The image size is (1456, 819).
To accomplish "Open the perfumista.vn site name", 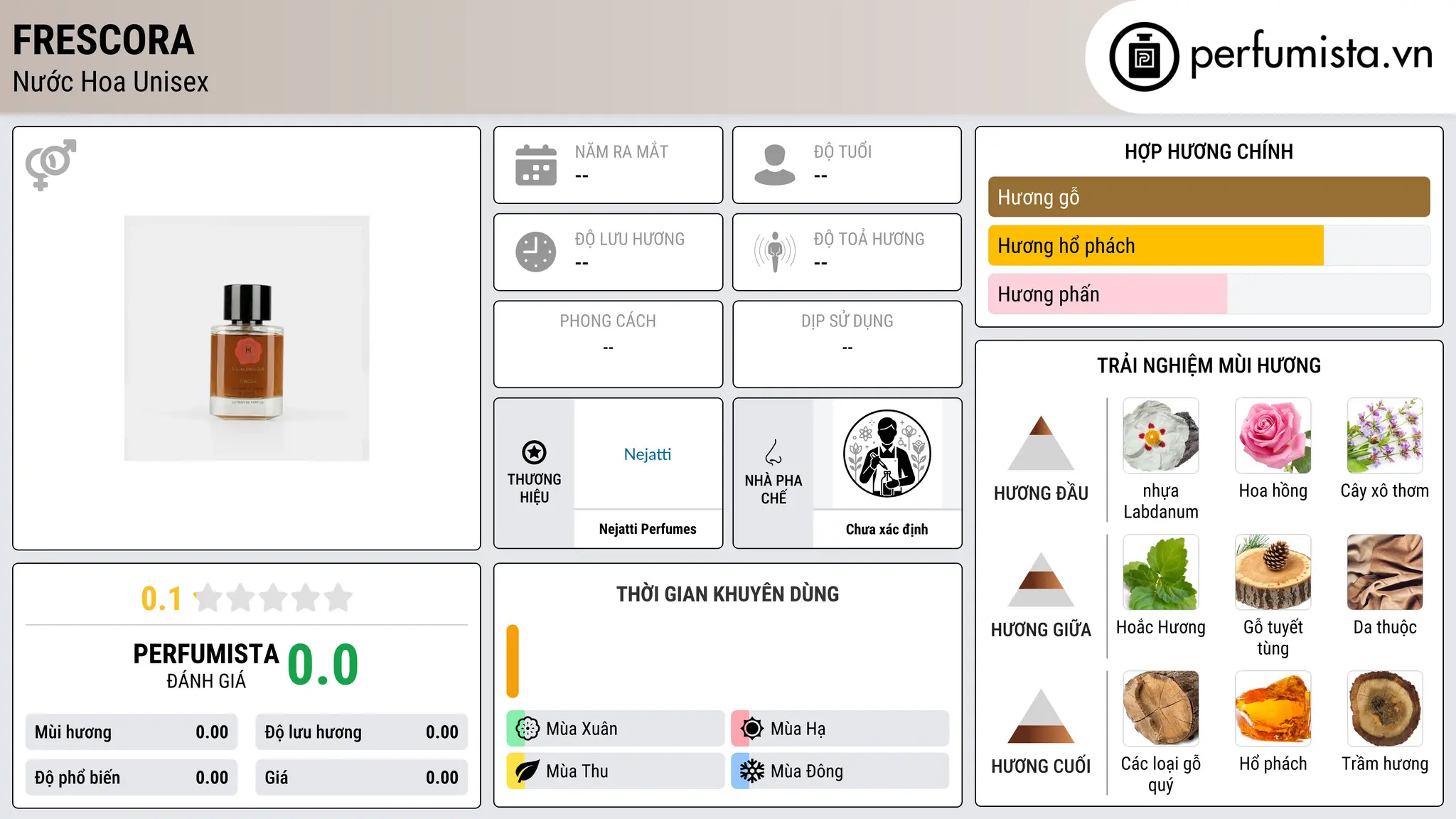I will 1312,55.
